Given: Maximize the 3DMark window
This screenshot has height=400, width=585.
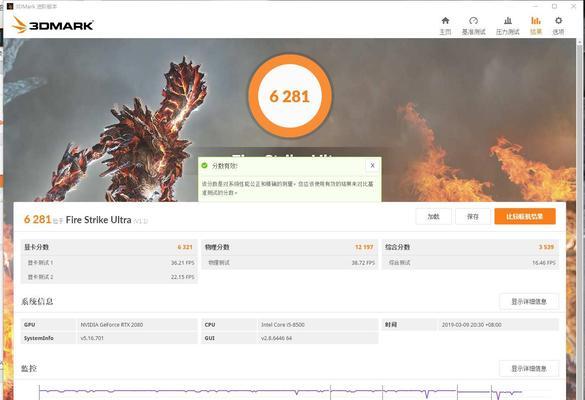Looking at the screenshot, I should click(x=554, y=6).
